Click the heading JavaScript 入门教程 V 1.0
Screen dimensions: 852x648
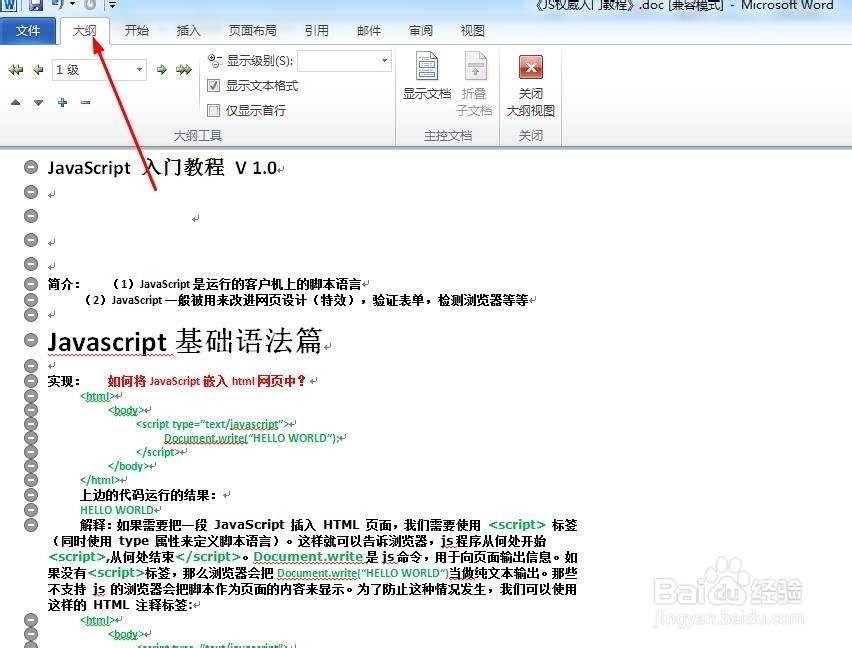[162, 167]
